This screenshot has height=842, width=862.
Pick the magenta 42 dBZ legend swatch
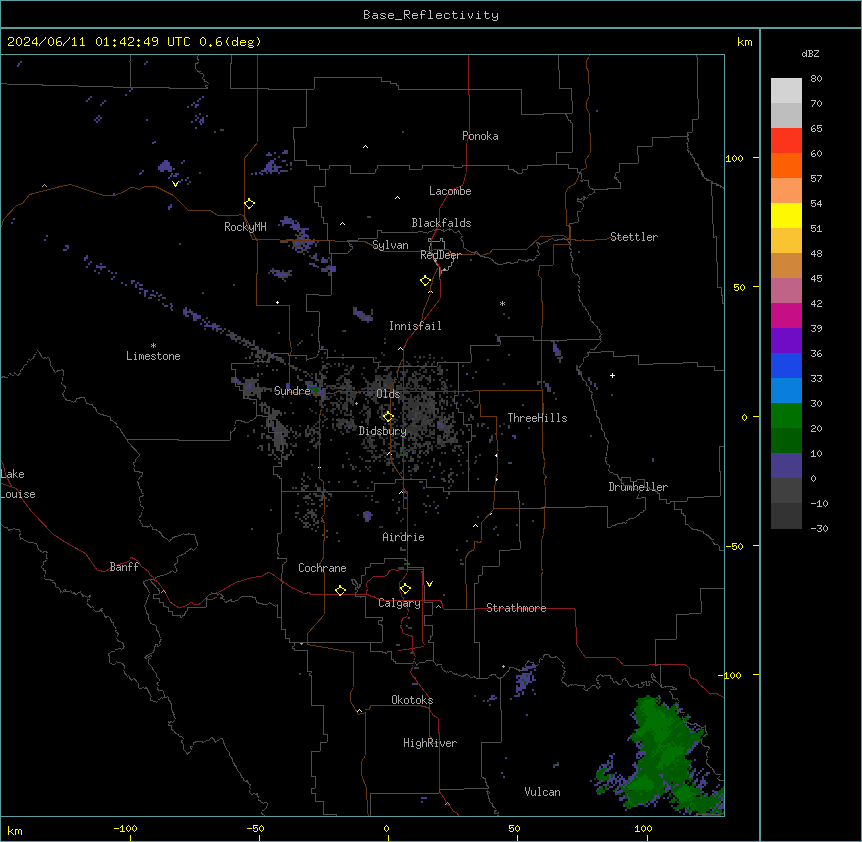point(786,315)
